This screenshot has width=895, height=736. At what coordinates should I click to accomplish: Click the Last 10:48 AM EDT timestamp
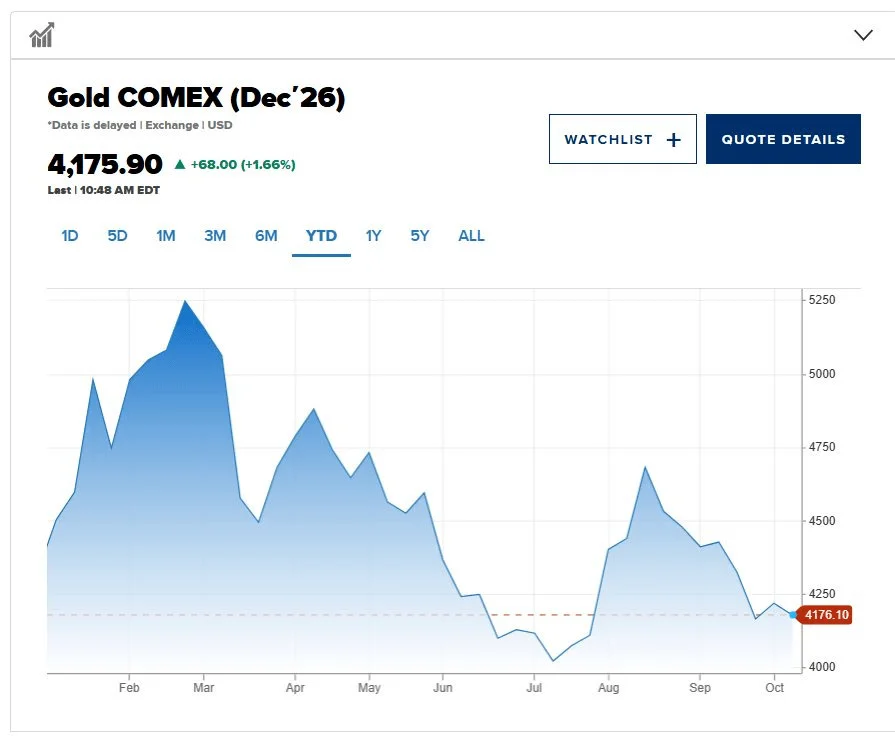click(x=104, y=190)
